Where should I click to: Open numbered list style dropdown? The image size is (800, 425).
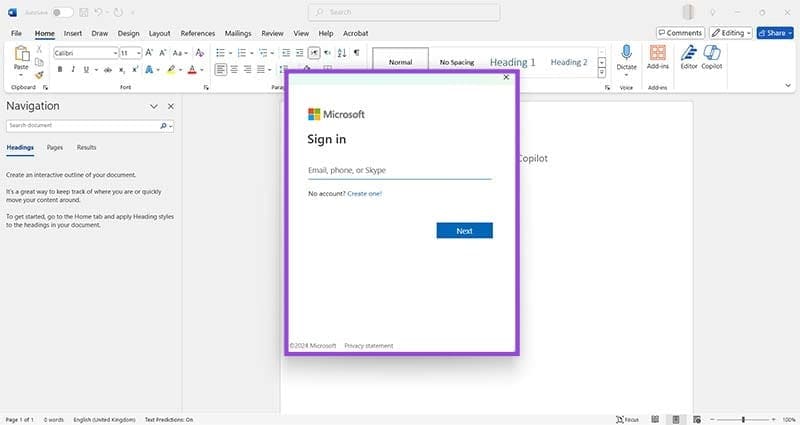tap(252, 53)
